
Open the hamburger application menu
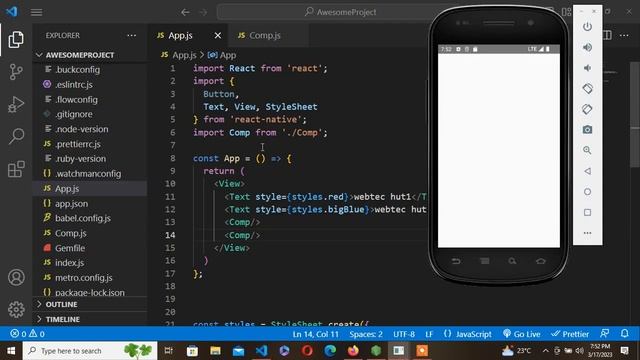pyautogui.click(x=36, y=12)
